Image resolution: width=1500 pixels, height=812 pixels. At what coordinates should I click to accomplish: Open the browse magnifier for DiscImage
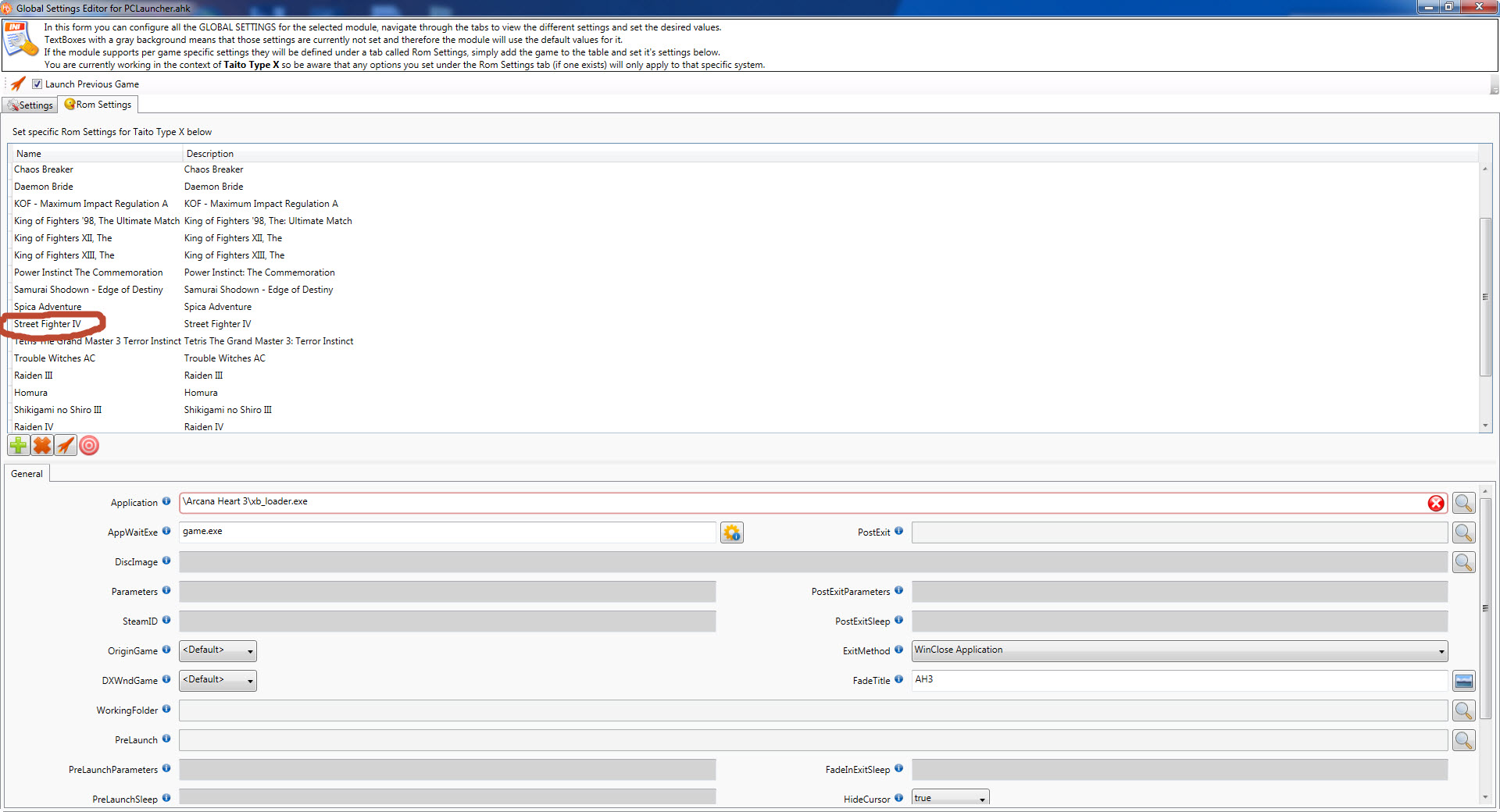tap(1464, 562)
